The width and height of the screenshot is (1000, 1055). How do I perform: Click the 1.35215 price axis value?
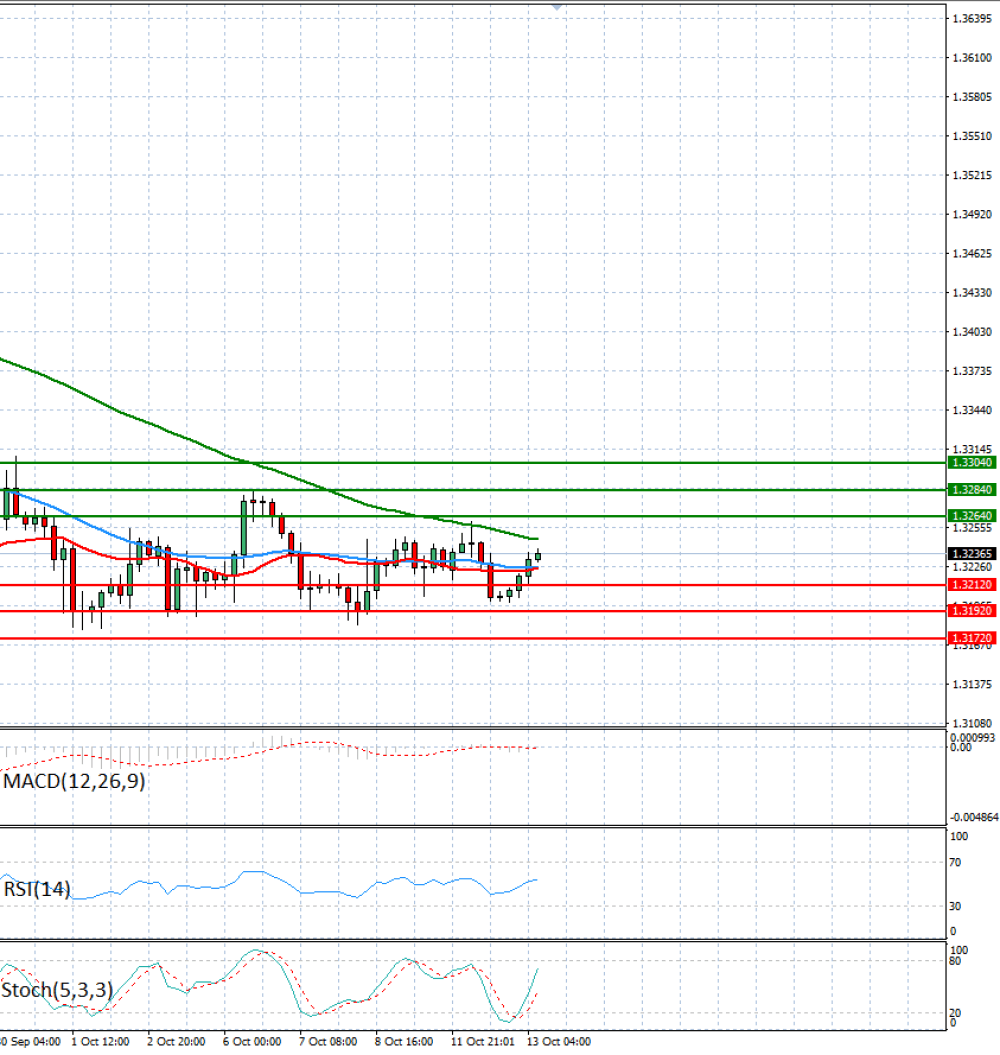(972, 175)
